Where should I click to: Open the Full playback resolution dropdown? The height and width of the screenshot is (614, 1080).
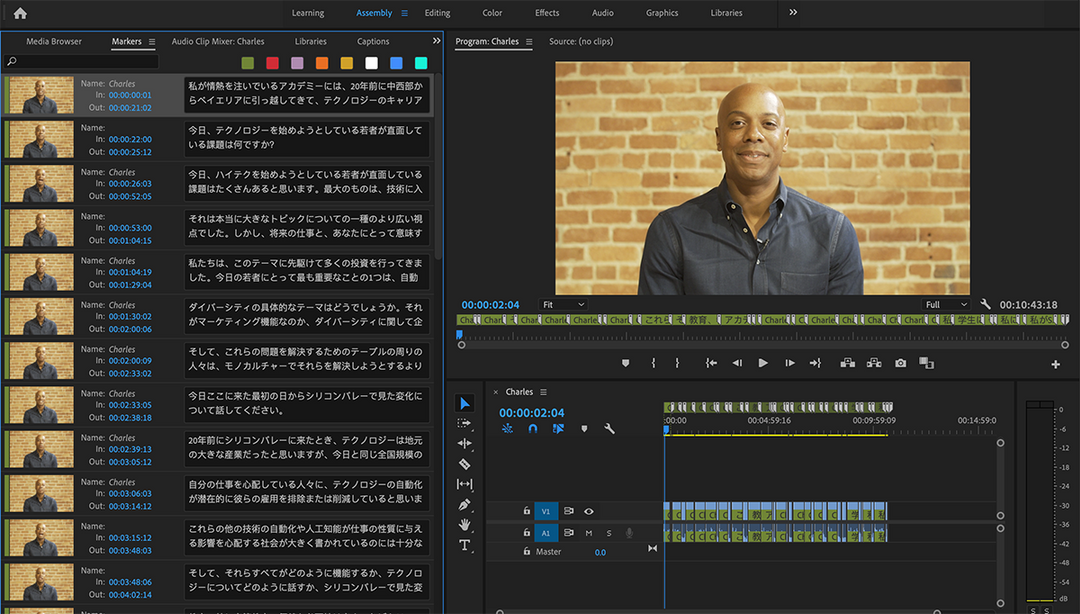point(944,304)
